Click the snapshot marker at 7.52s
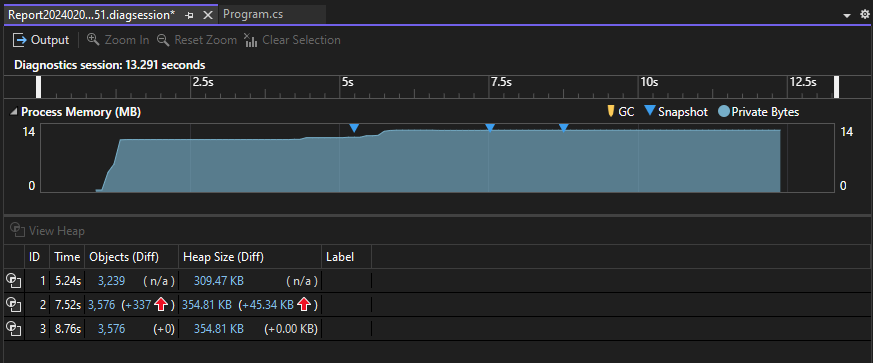873x363 pixels. click(x=490, y=128)
